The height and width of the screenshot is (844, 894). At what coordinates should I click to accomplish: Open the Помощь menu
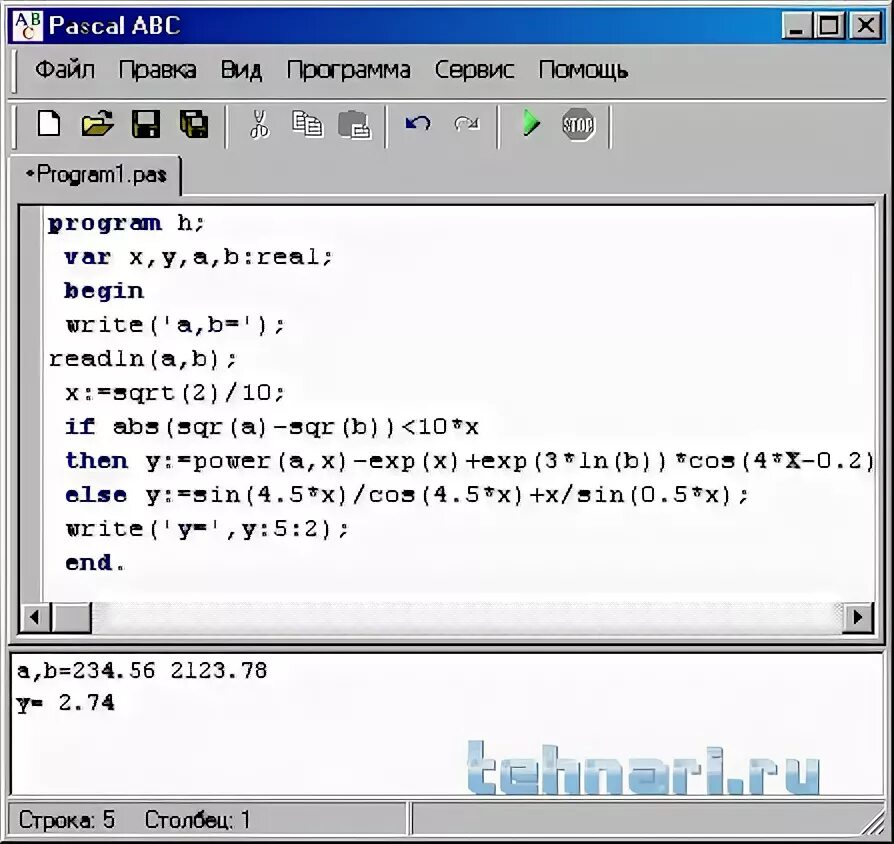[583, 70]
